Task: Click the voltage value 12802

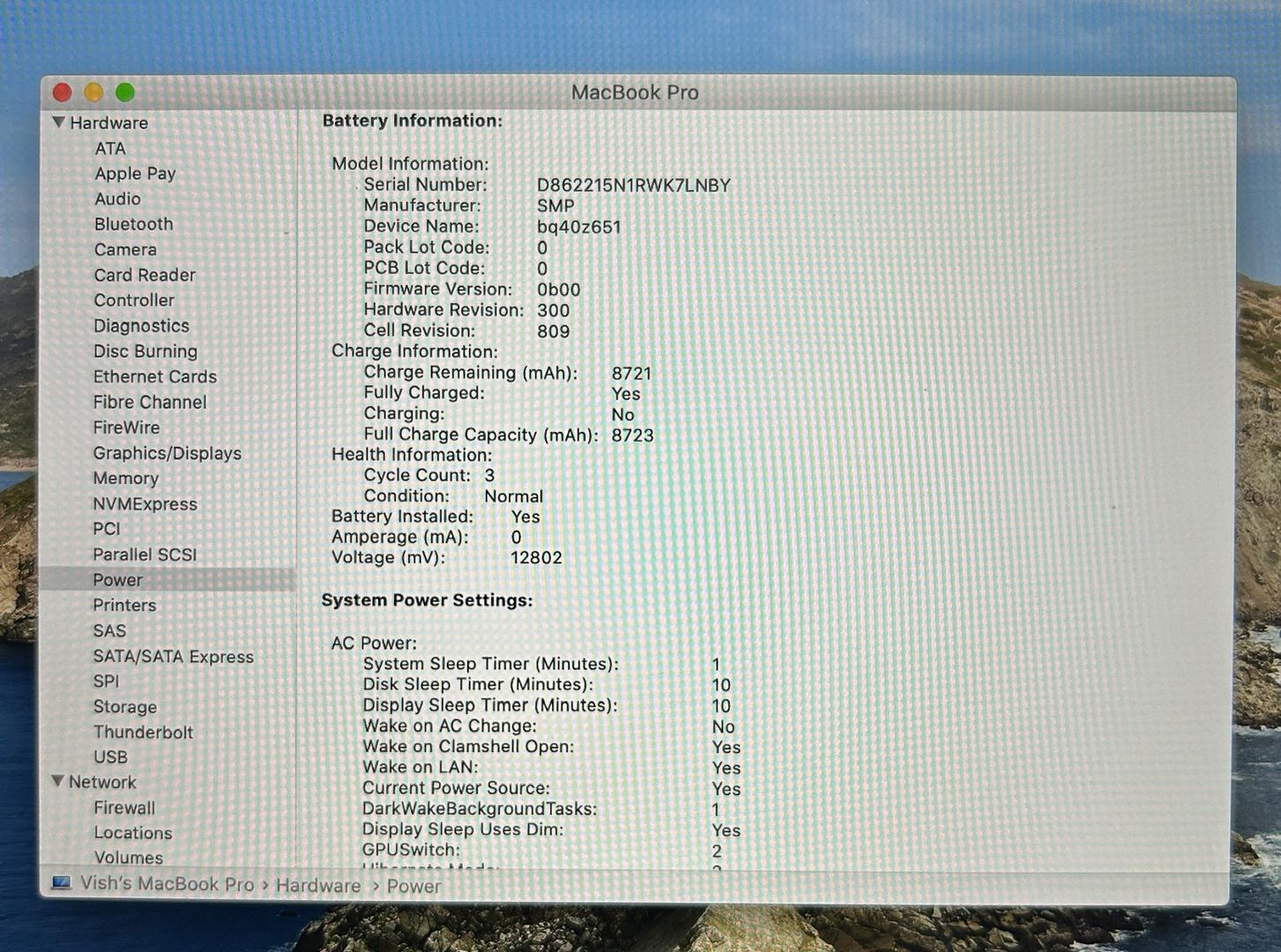Action: (536, 558)
